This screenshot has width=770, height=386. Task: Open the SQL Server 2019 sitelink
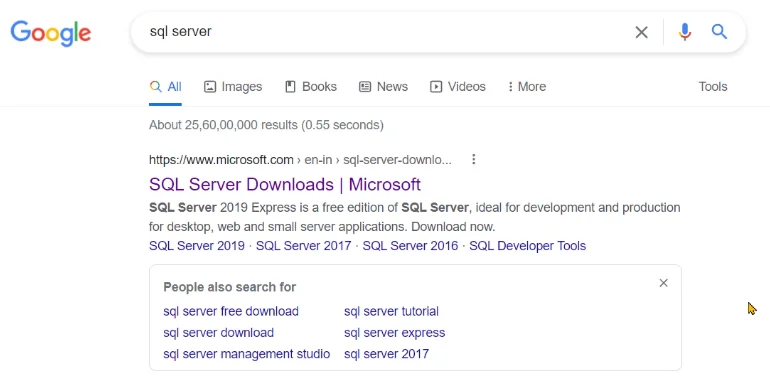coord(197,246)
